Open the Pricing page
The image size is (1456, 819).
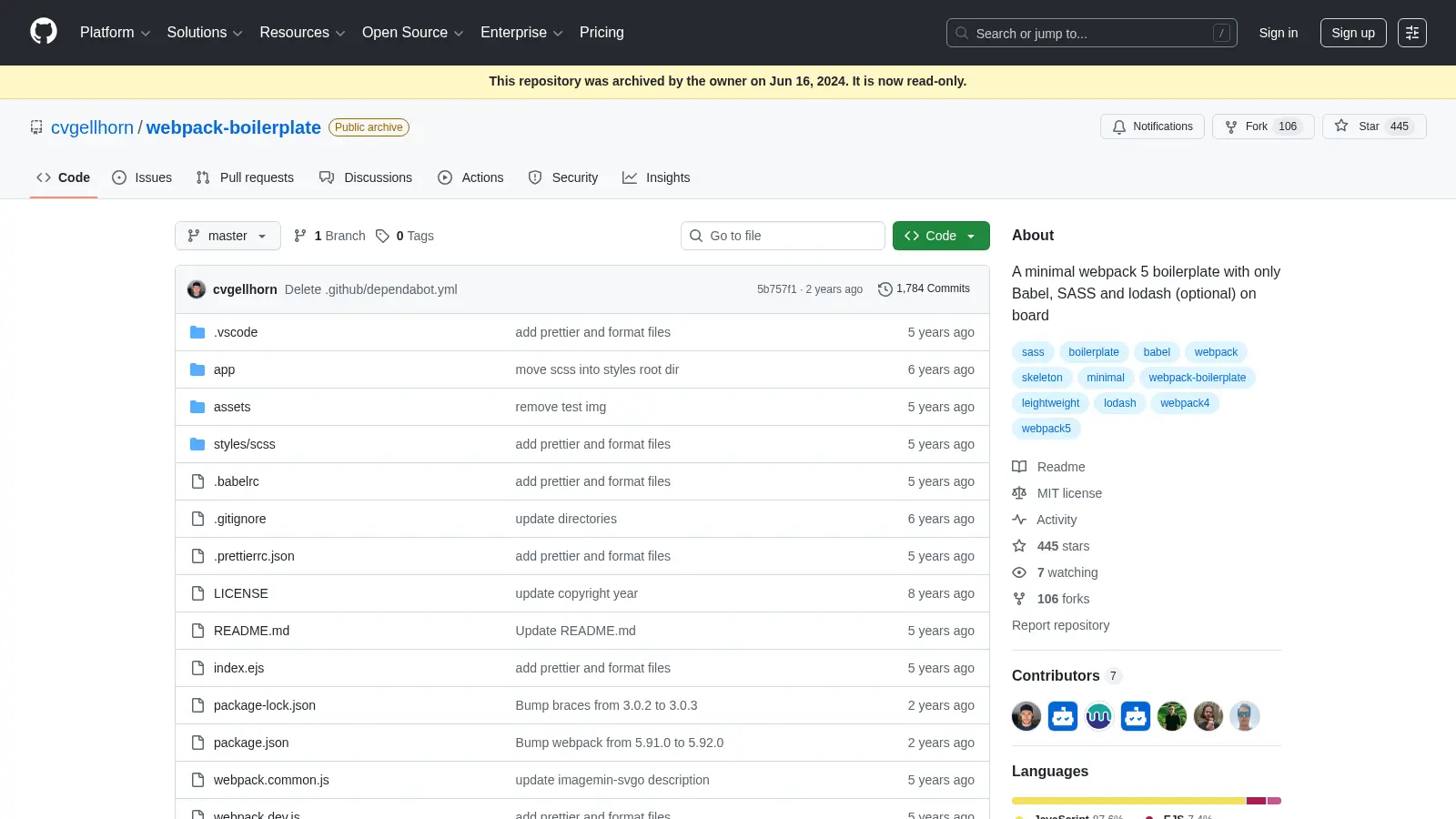[602, 32]
